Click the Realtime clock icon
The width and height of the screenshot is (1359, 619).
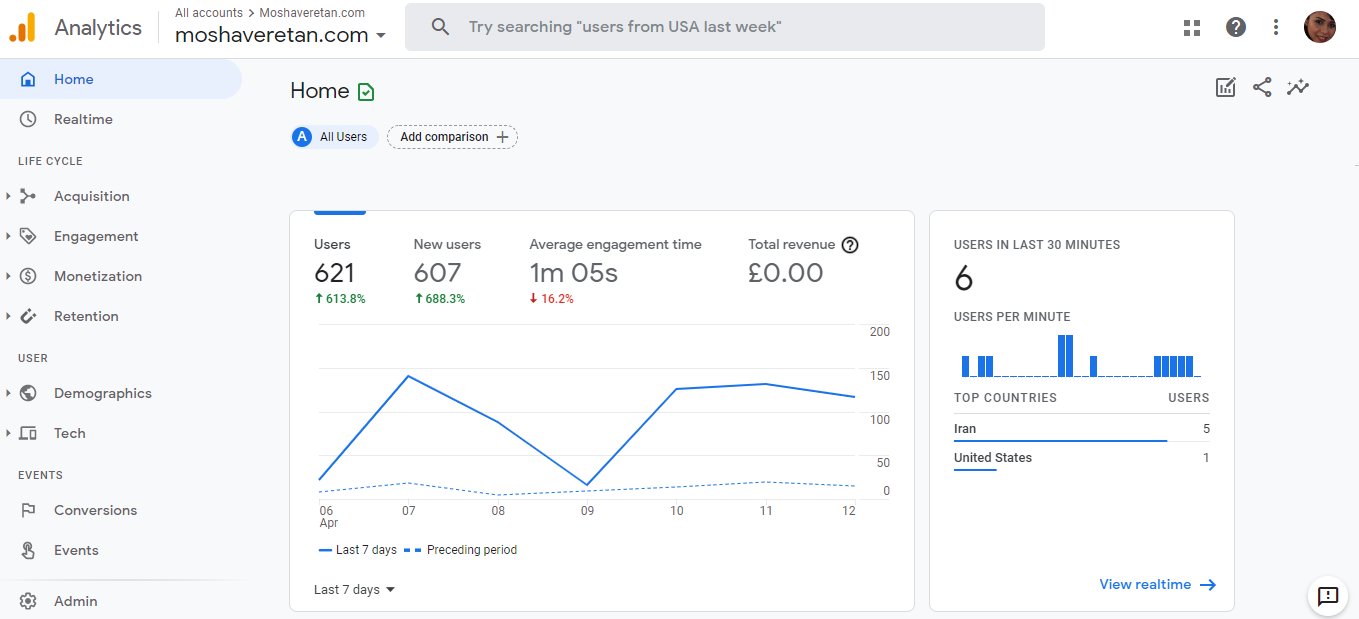point(28,119)
